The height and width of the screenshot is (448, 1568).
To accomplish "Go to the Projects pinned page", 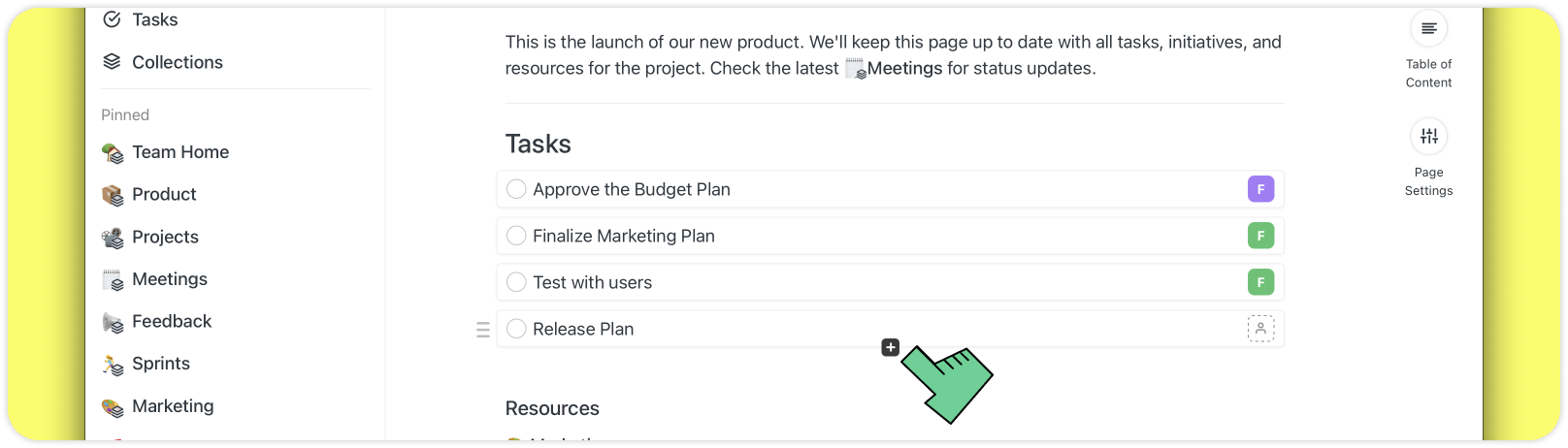I will (x=165, y=237).
